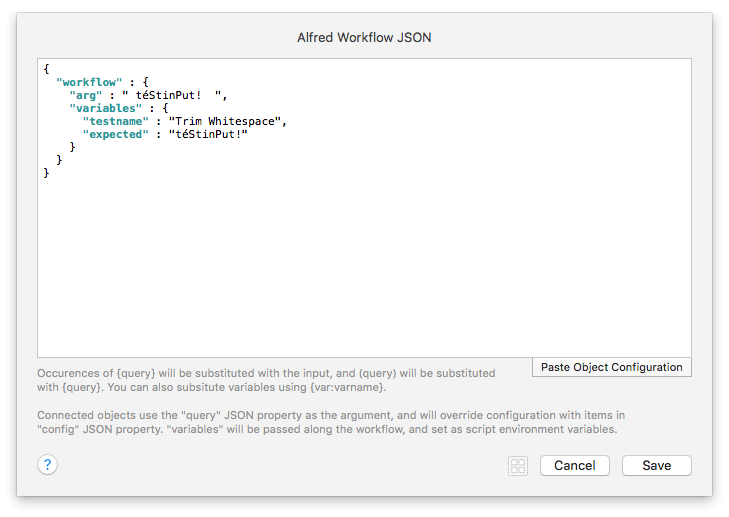Click the Alfred Workflow JSON title
729x517 pixels.
coord(364,37)
